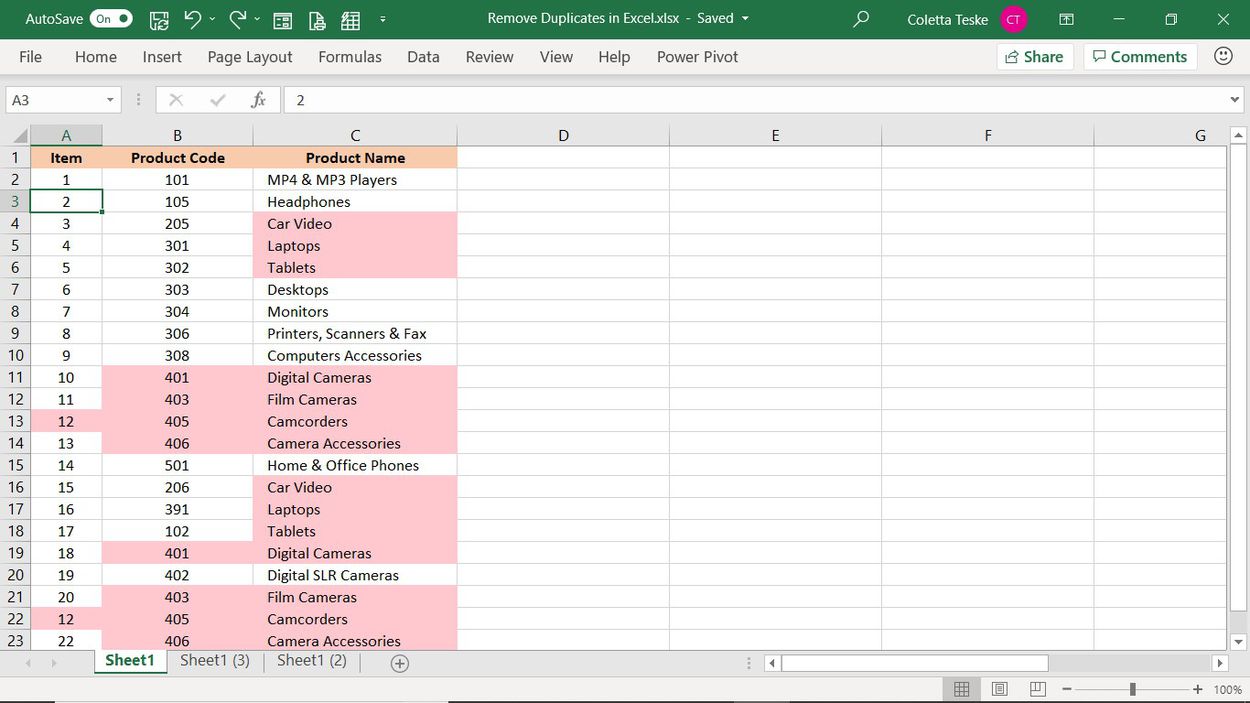Open the Power Pivot ribbon tab

[x=697, y=57]
